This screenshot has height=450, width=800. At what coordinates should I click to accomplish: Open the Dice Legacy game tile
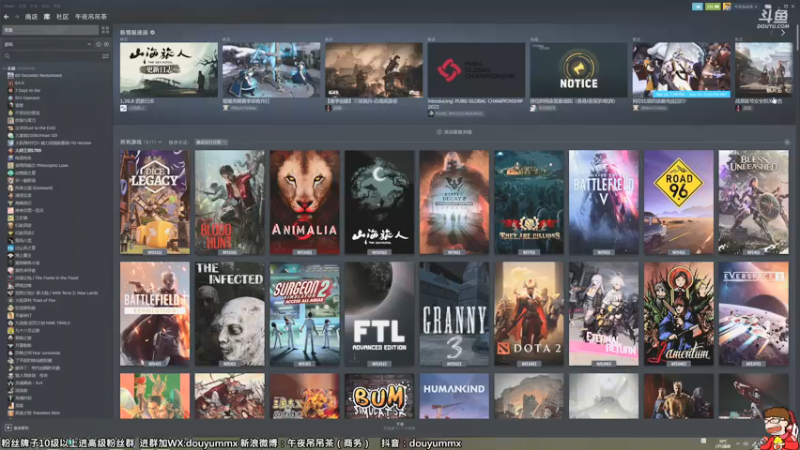(x=155, y=202)
